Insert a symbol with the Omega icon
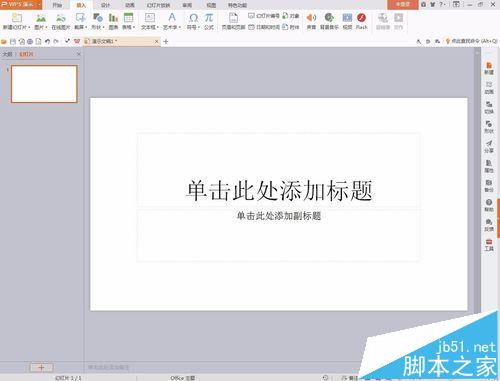The width and height of the screenshot is (500, 381). pos(193,17)
